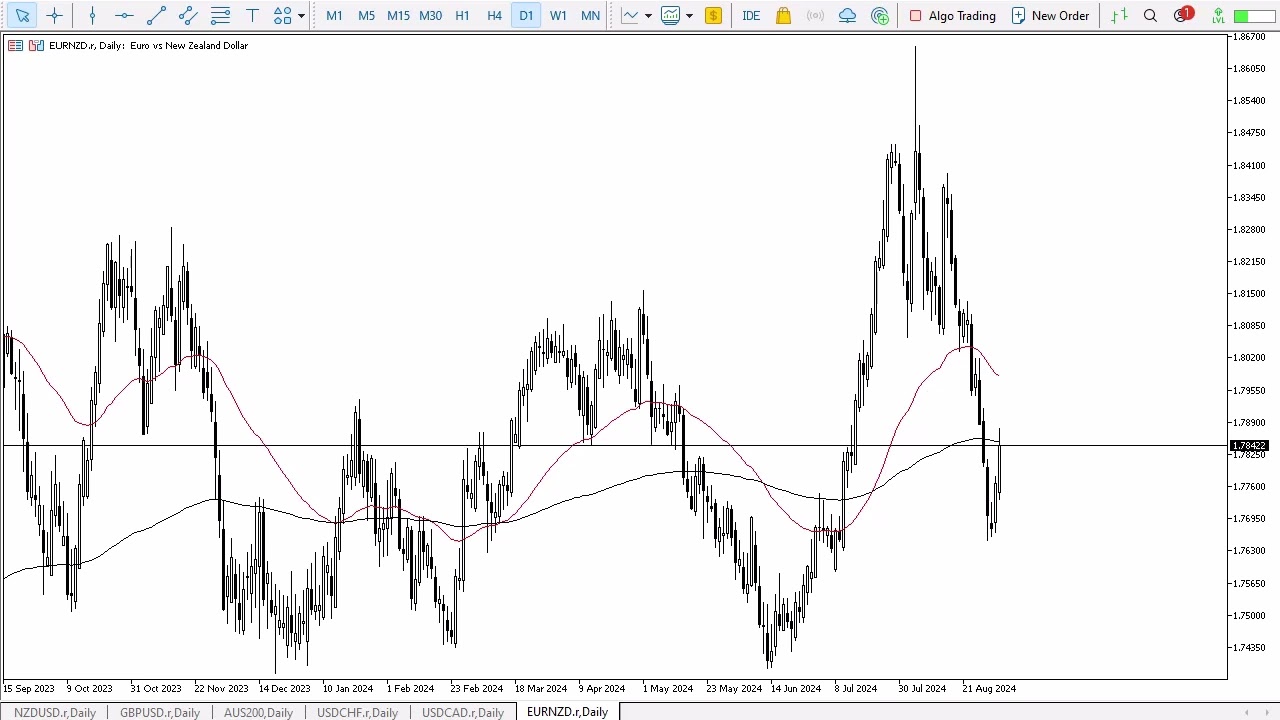Switch chart to M15 timeframe
The image size is (1280, 720).
coord(398,15)
